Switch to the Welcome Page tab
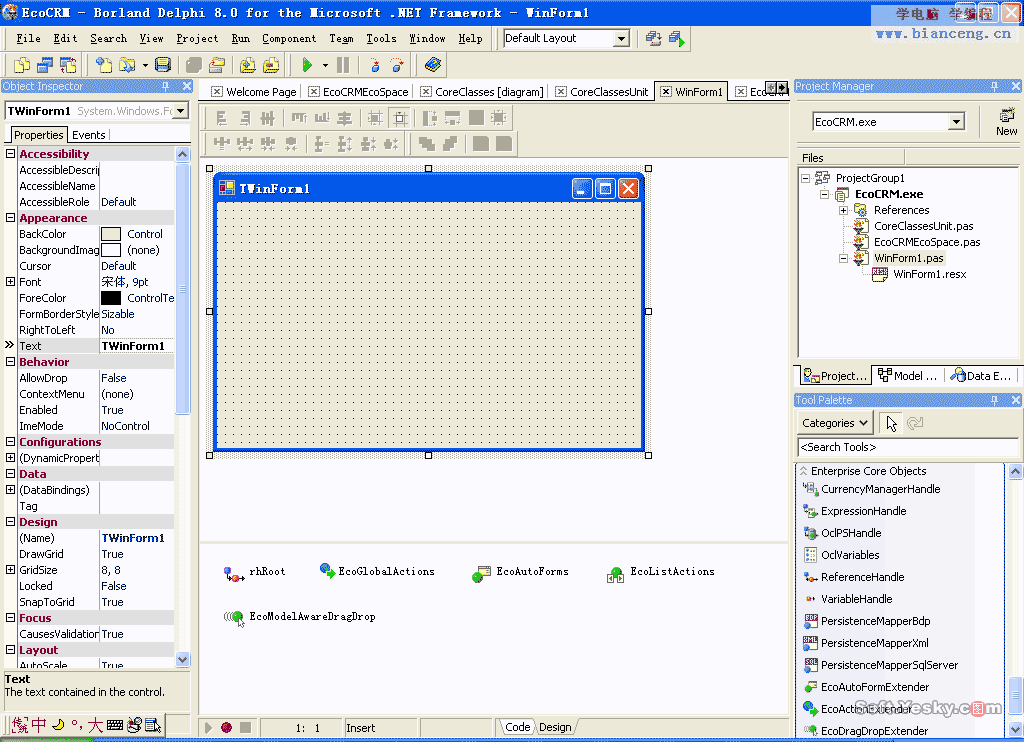Image resolution: width=1024 pixels, height=742 pixels. tap(254, 92)
